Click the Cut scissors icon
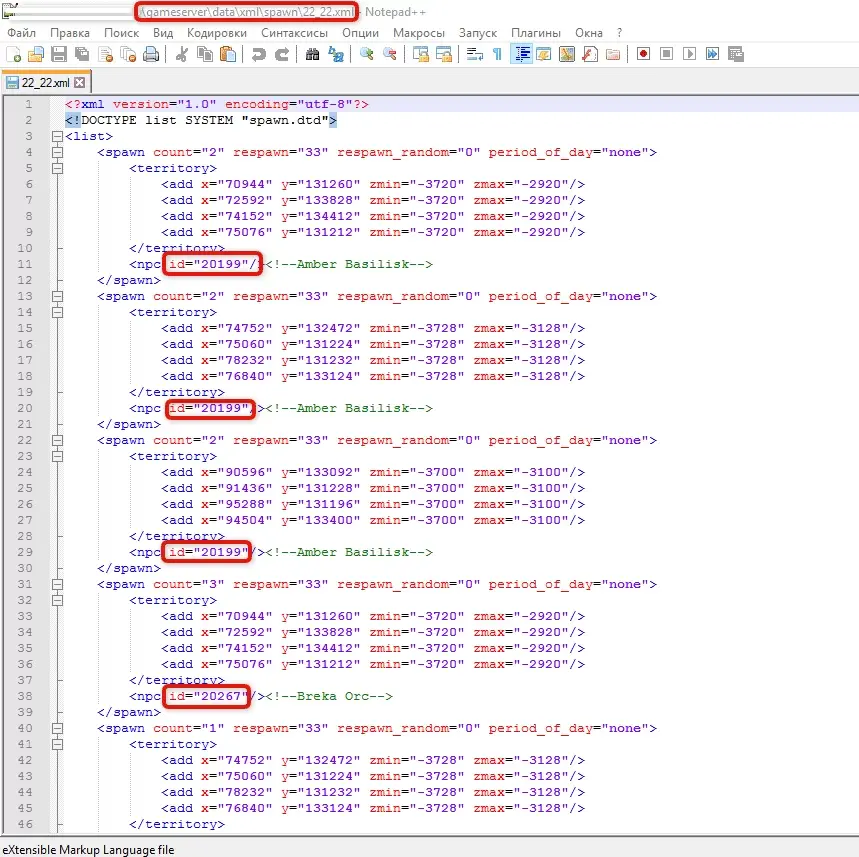Screen dimensions: 859x857 (x=182, y=54)
